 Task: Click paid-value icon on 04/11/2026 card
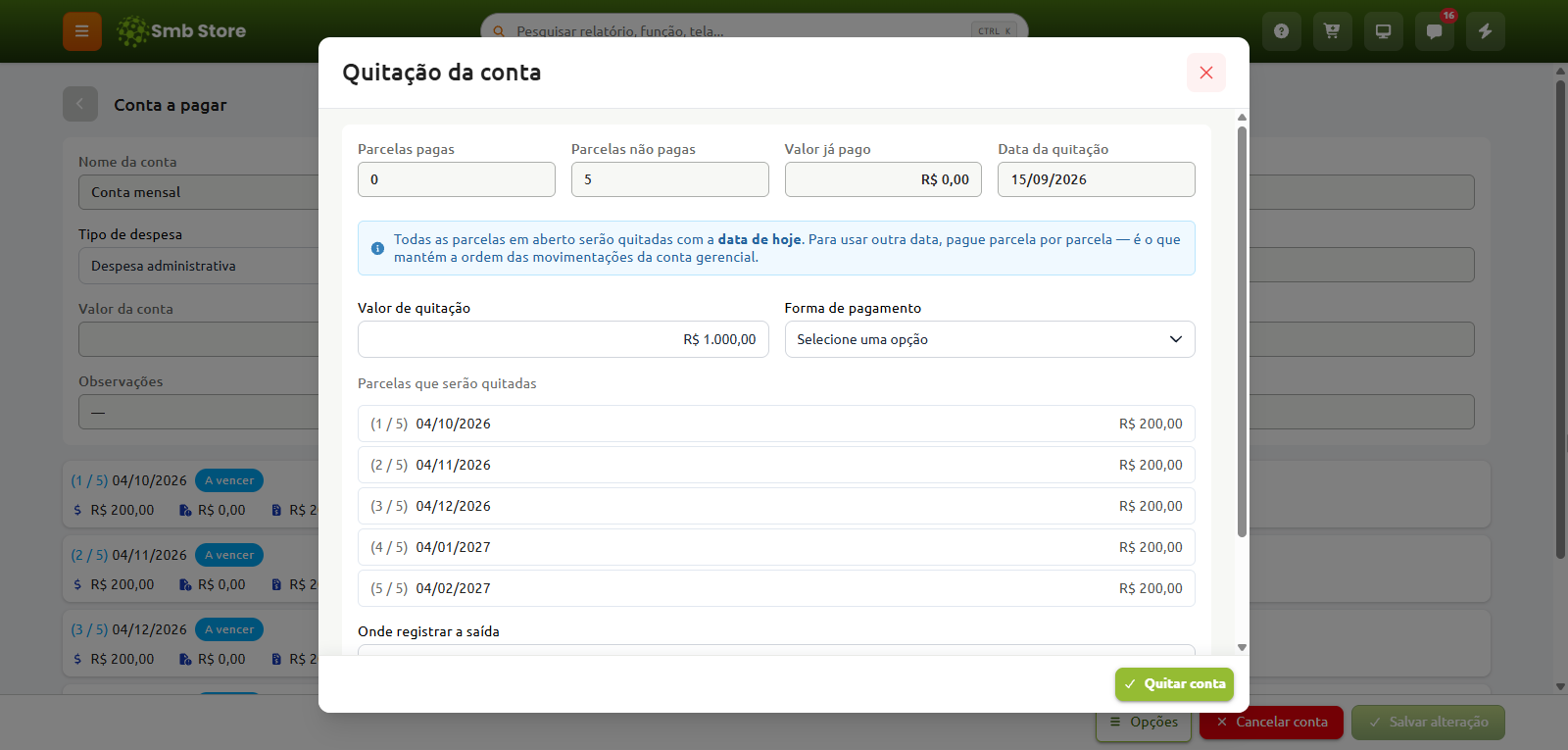pos(185,584)
